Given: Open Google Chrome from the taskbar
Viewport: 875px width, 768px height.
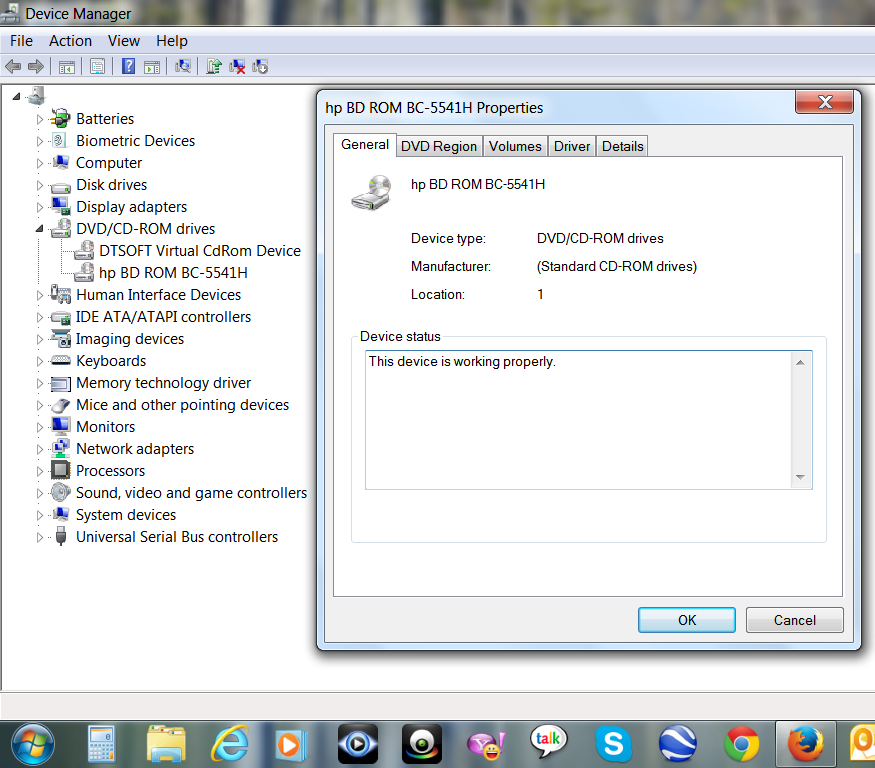Looking at the screenshot, I should pos(741,744).
